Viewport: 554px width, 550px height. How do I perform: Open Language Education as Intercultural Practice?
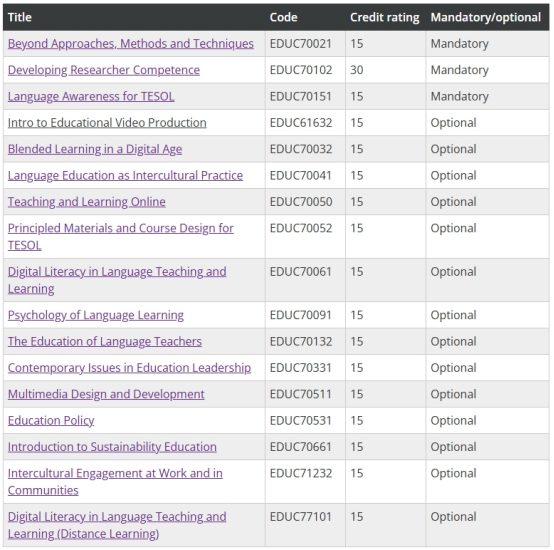tap(125, 175)
